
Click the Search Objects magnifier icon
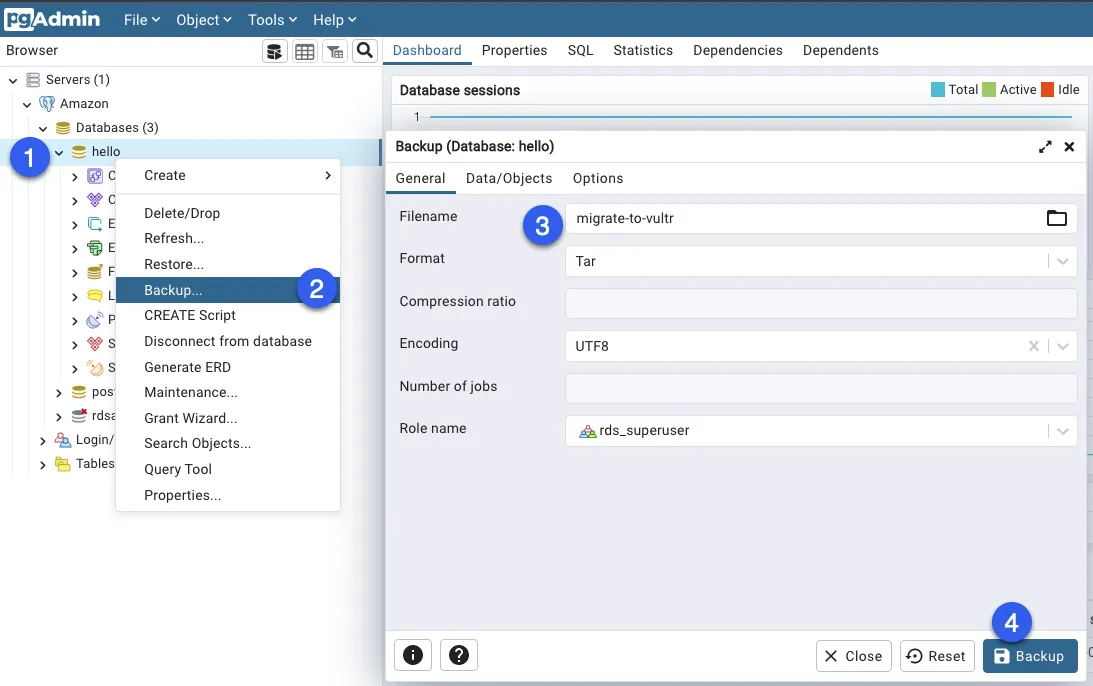point(365,50)
